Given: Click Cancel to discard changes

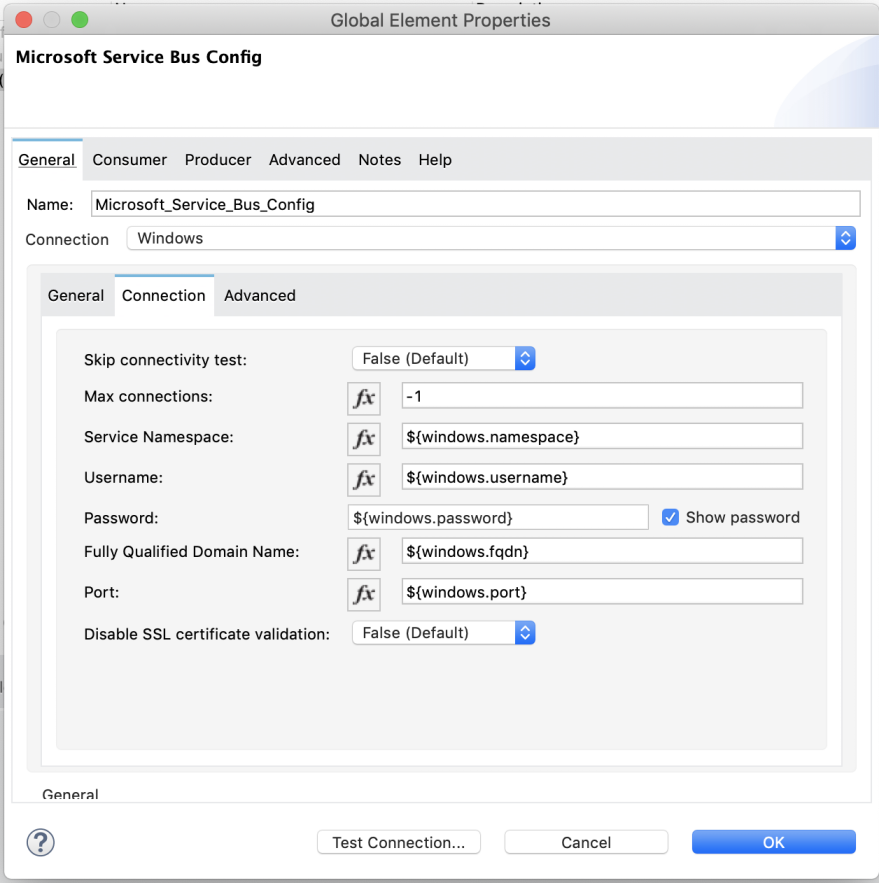Looking at the screenshot, I should pos(585,841).
